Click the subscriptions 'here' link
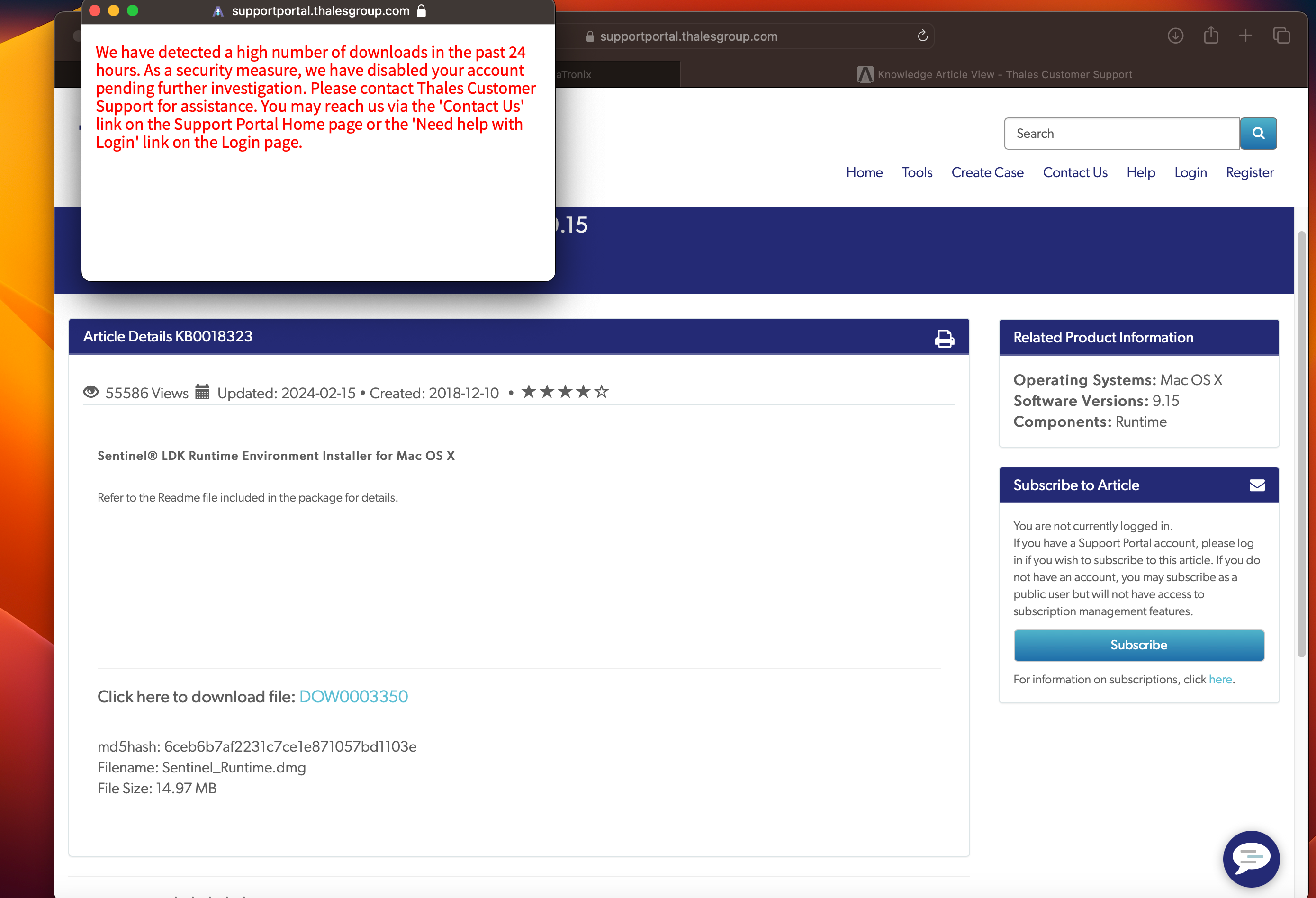The width and height of the screenshot is (1316, 898). pyautogui.click(x=1220, y=680)
